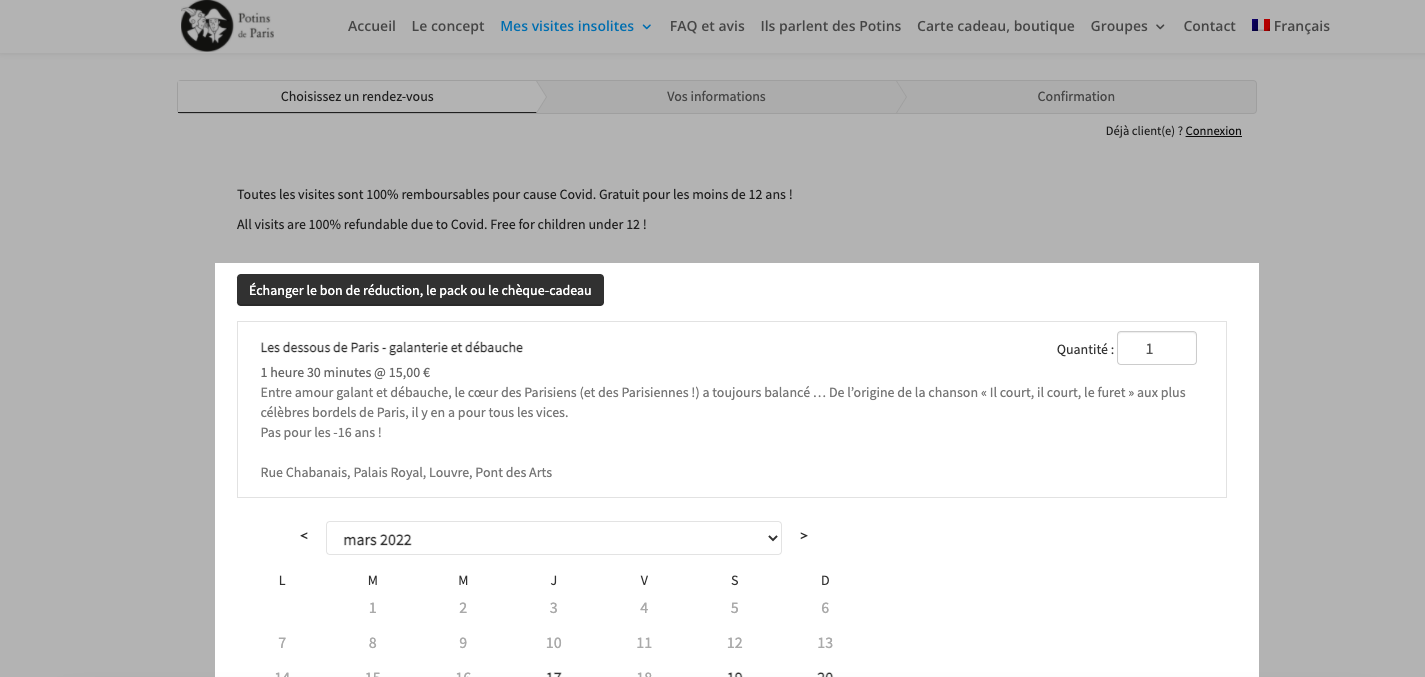1425x677 pixels.
Task: Expand the Mes visites insolites submenu chevron
Action: [x=647, y=27]
